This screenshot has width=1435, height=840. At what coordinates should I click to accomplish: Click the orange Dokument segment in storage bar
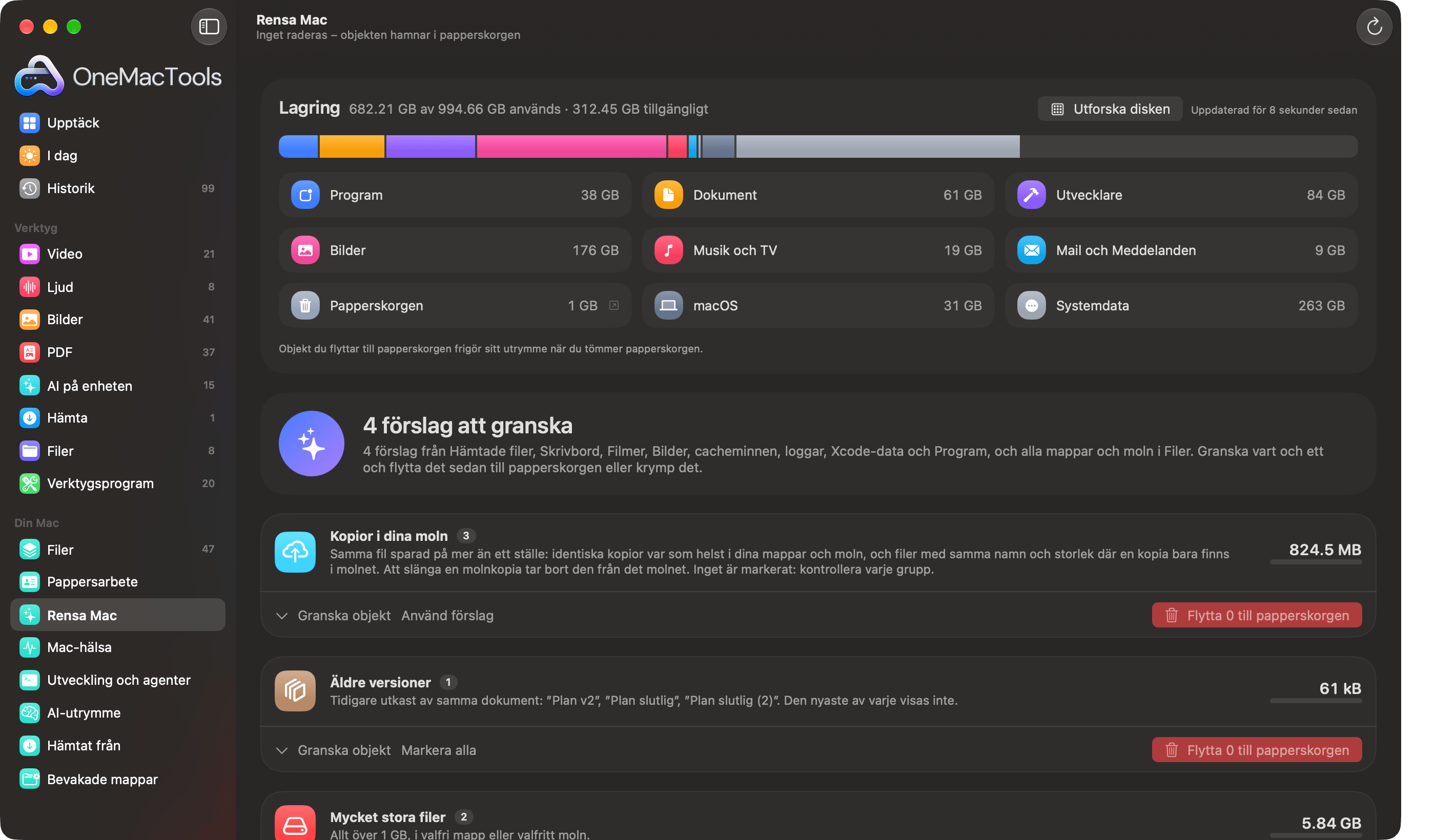point(352,146)
